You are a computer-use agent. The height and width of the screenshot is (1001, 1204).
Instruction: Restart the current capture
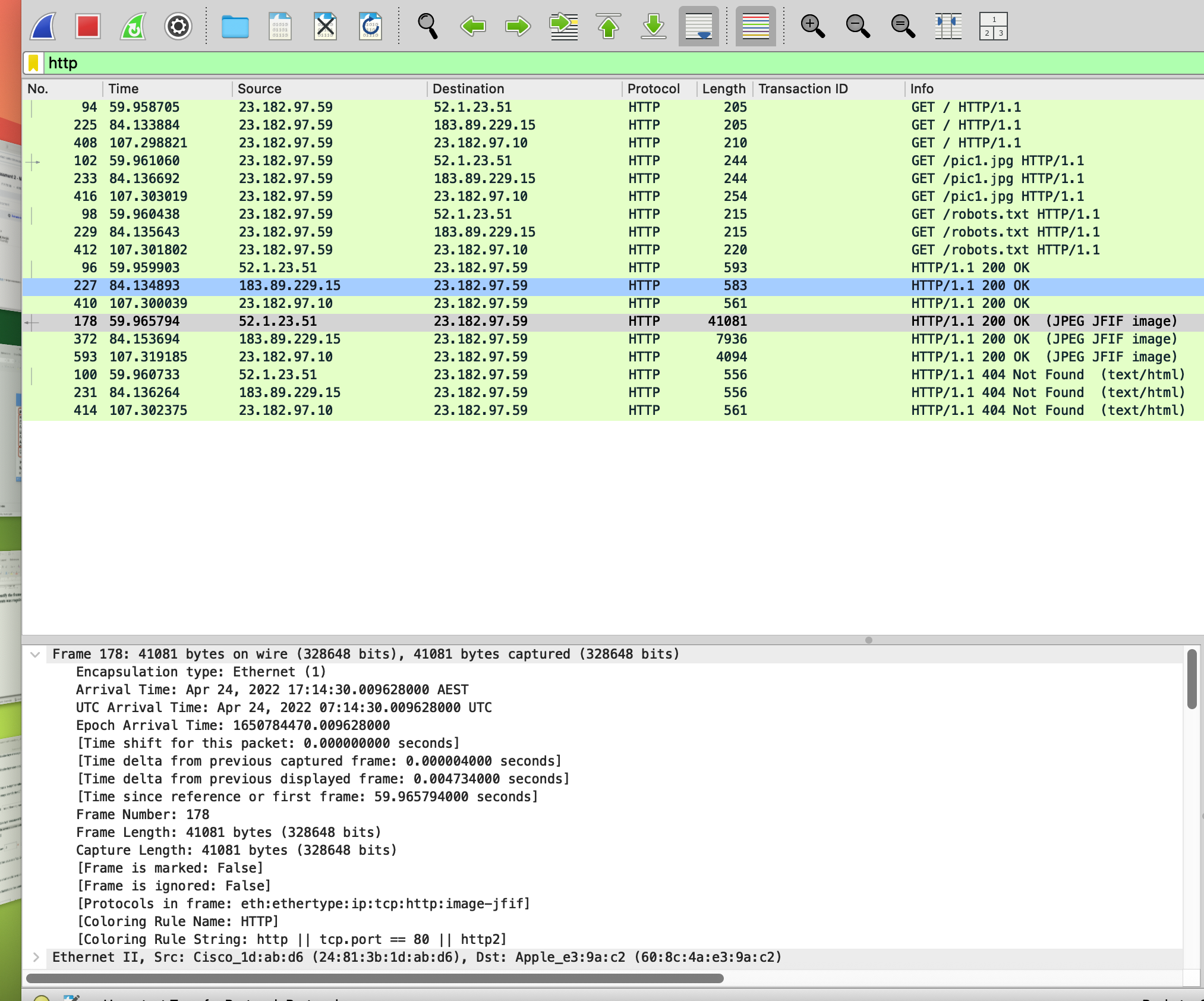pos(132,26)
